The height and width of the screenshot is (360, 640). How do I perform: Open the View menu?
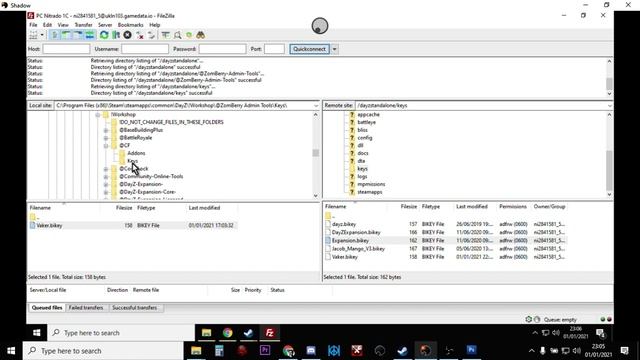[63, 25]
